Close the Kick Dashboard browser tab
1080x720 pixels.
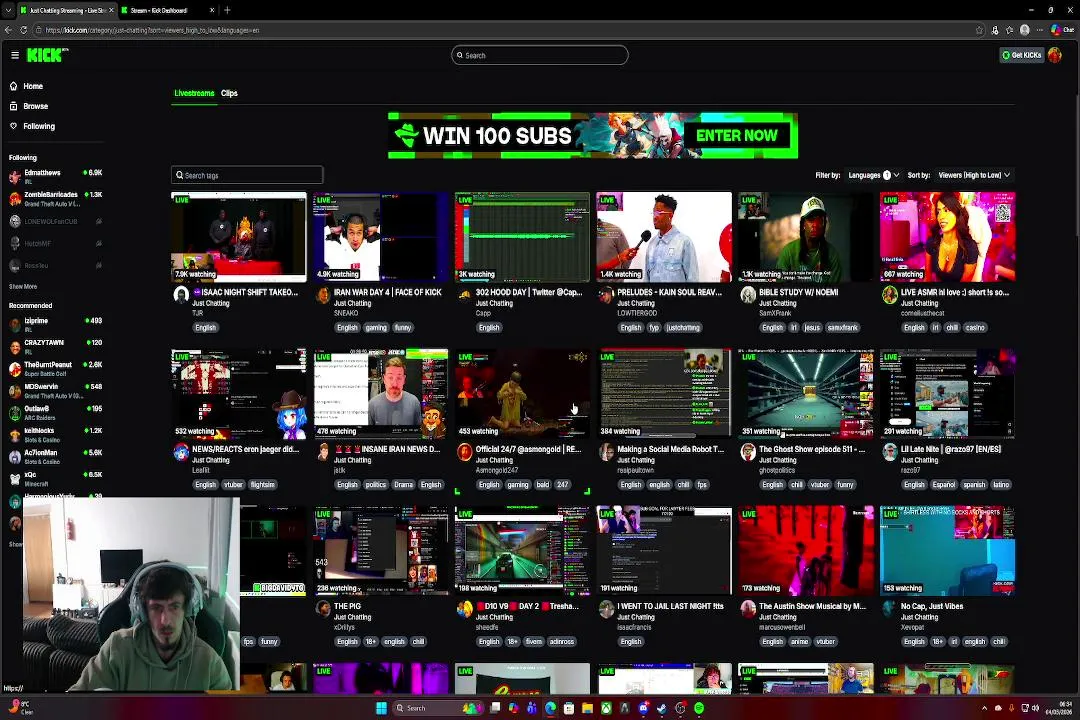pyautogui.click(x=211, y=10)
